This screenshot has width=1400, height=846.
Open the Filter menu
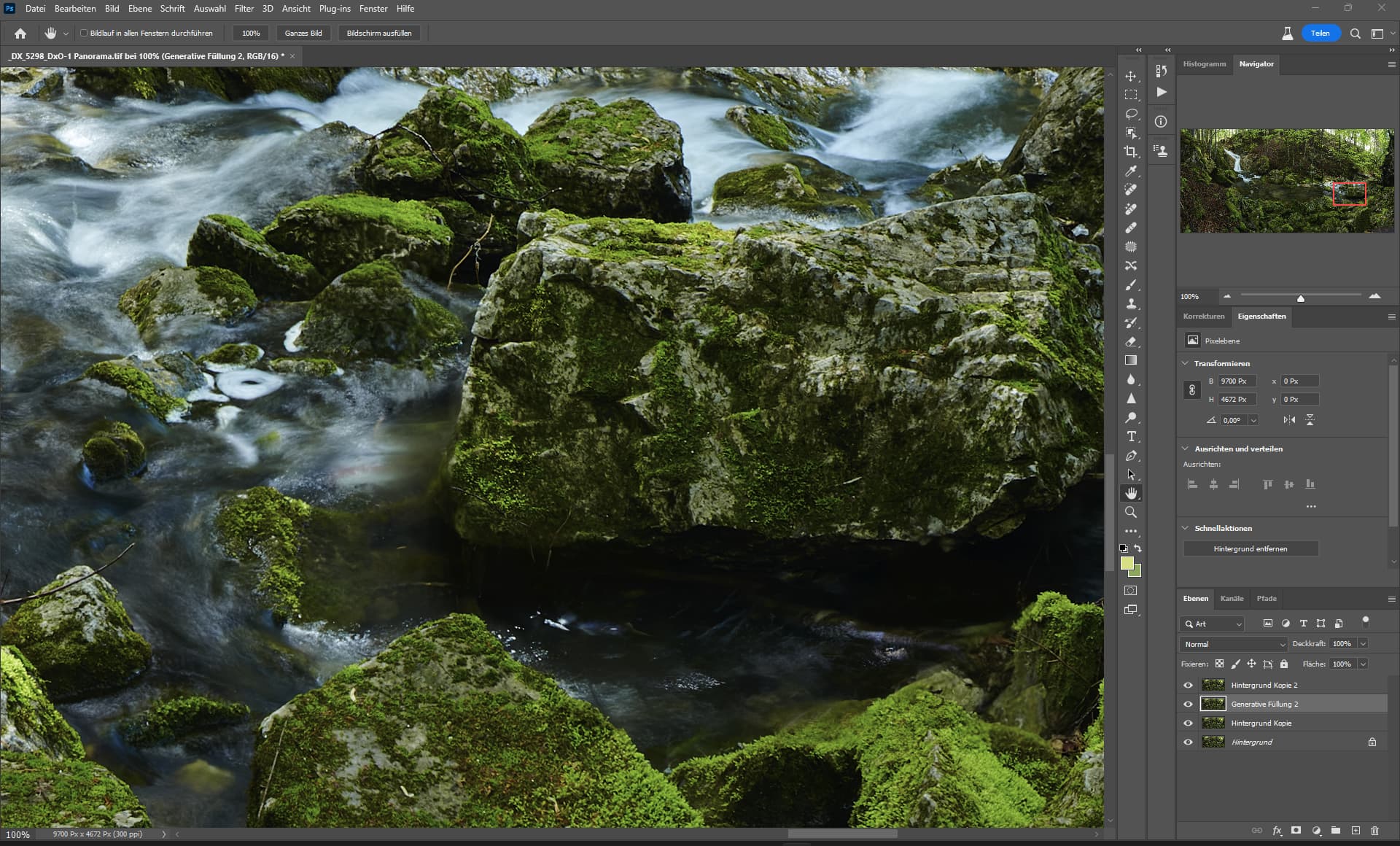(244, 9)
